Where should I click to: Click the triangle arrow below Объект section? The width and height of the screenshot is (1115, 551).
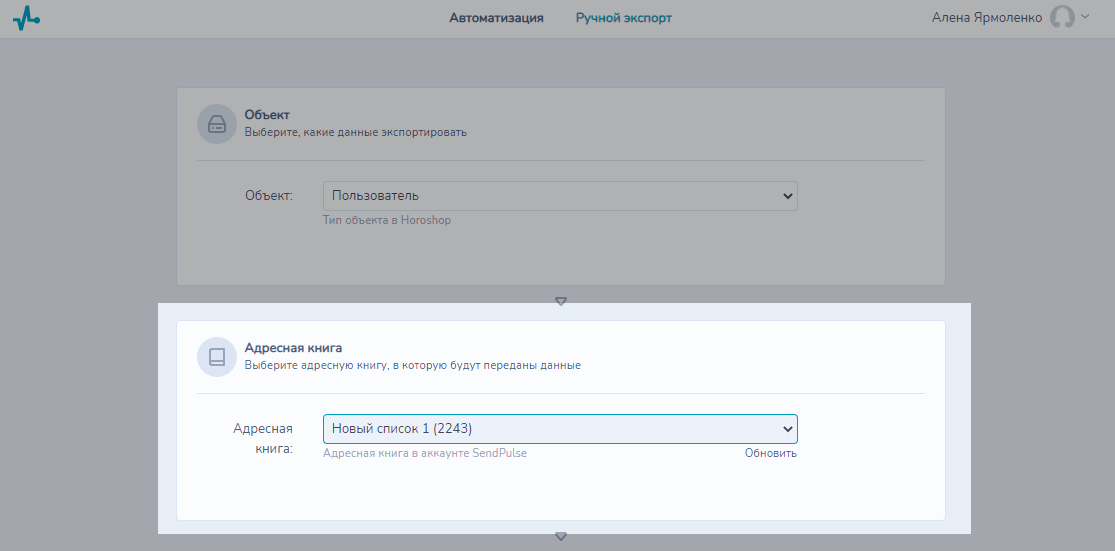point(560,301)
